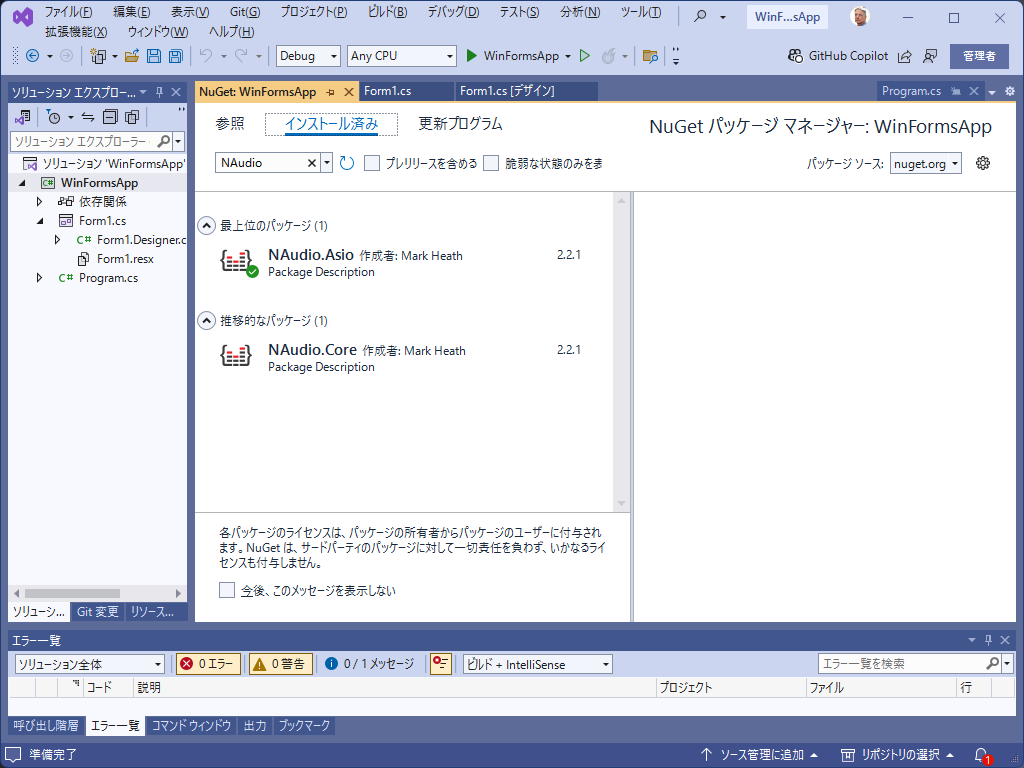Toggle the include prerelease checkbox
The width and height of the screenshot is (1024, 768).
tap(372, 163)
